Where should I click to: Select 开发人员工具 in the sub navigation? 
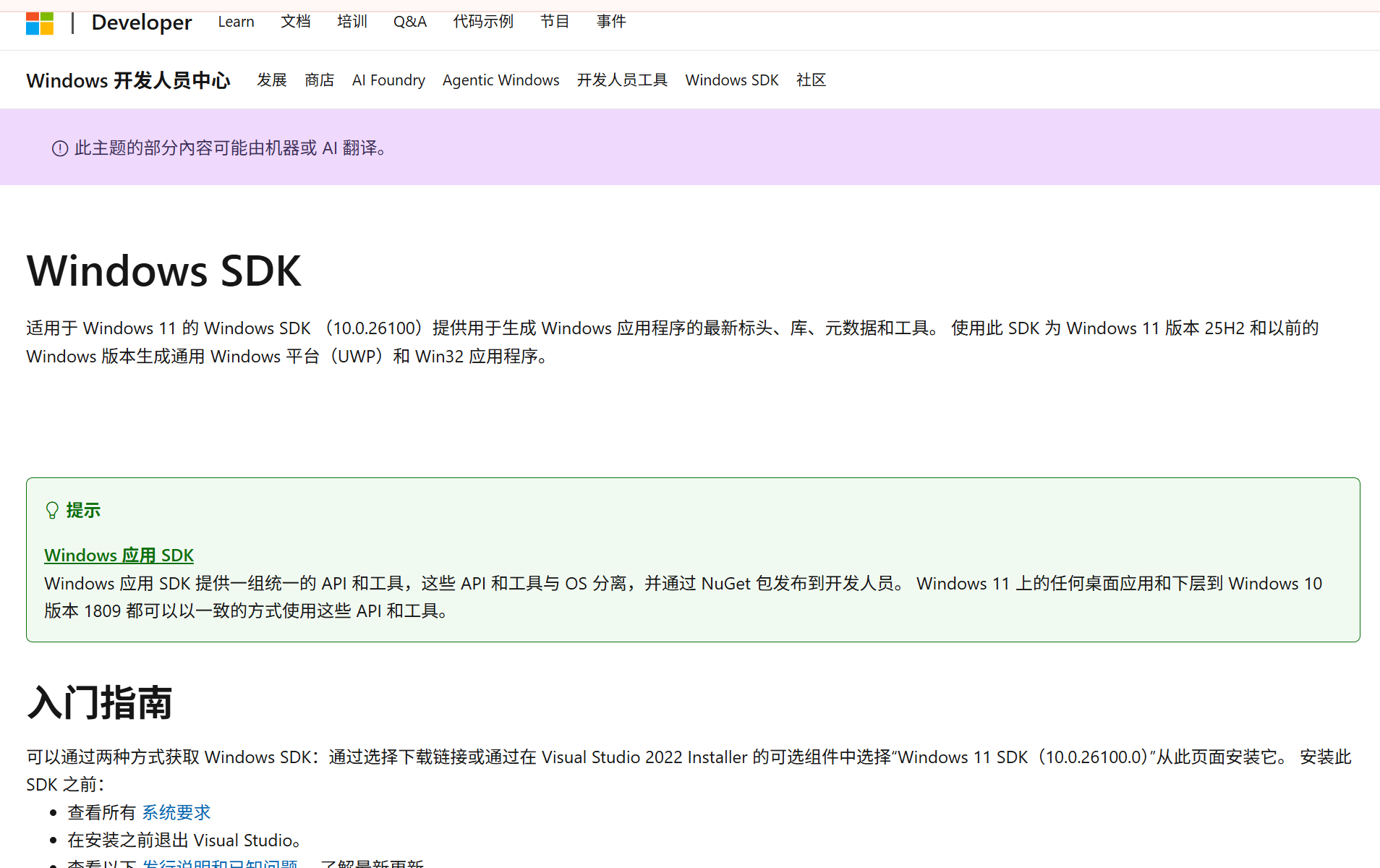[x=622, y=80]
